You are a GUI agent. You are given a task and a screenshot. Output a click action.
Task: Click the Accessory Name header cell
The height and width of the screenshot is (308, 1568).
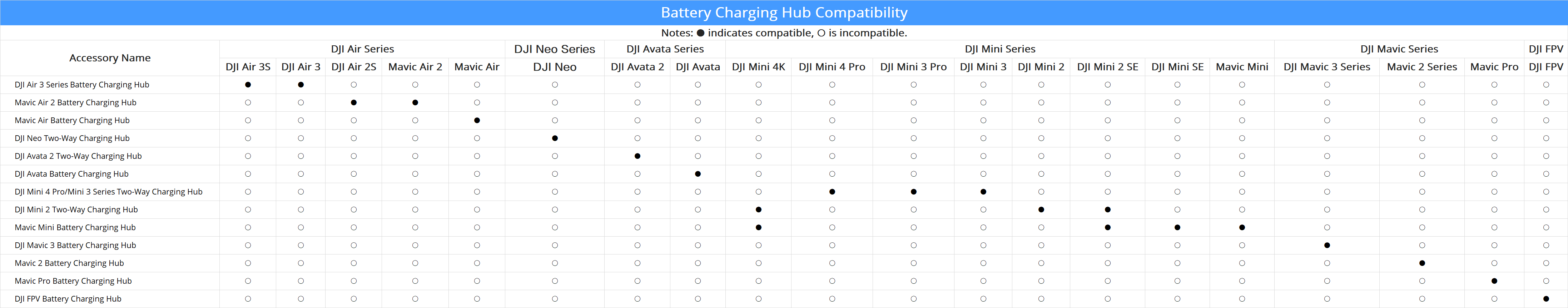click(x=110, y=58)
